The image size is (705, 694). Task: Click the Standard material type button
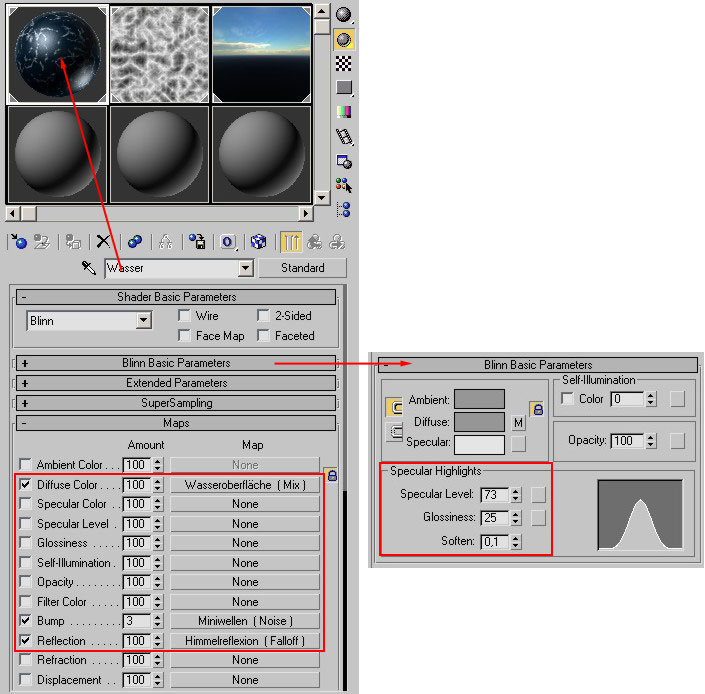302,268
